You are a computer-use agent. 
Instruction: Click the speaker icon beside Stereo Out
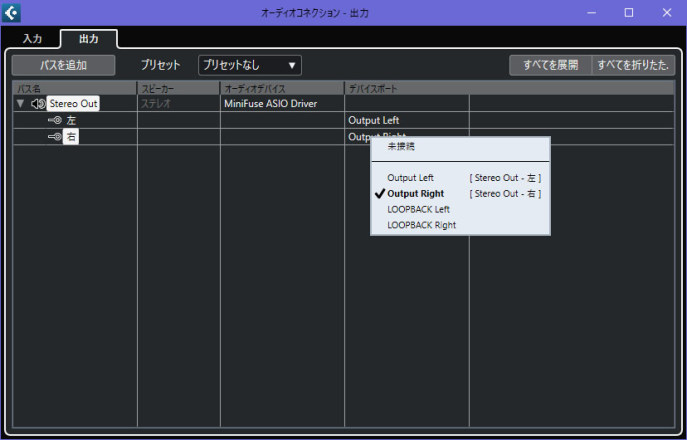pos(37,103)
